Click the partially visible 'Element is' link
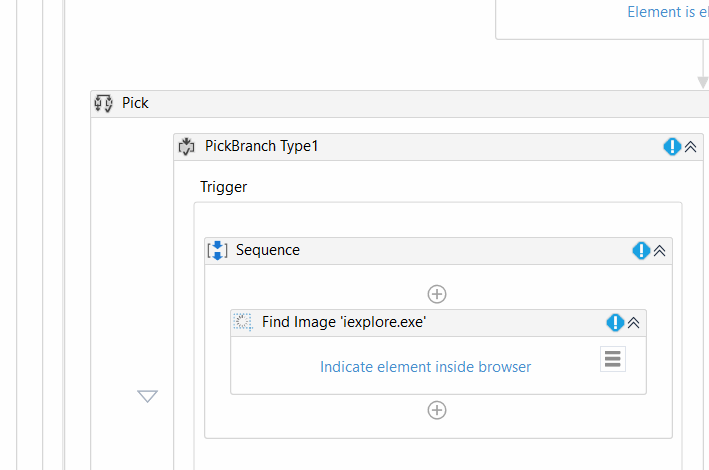The width and height of the screenshot is (709, 470). [x=667, y=12]
